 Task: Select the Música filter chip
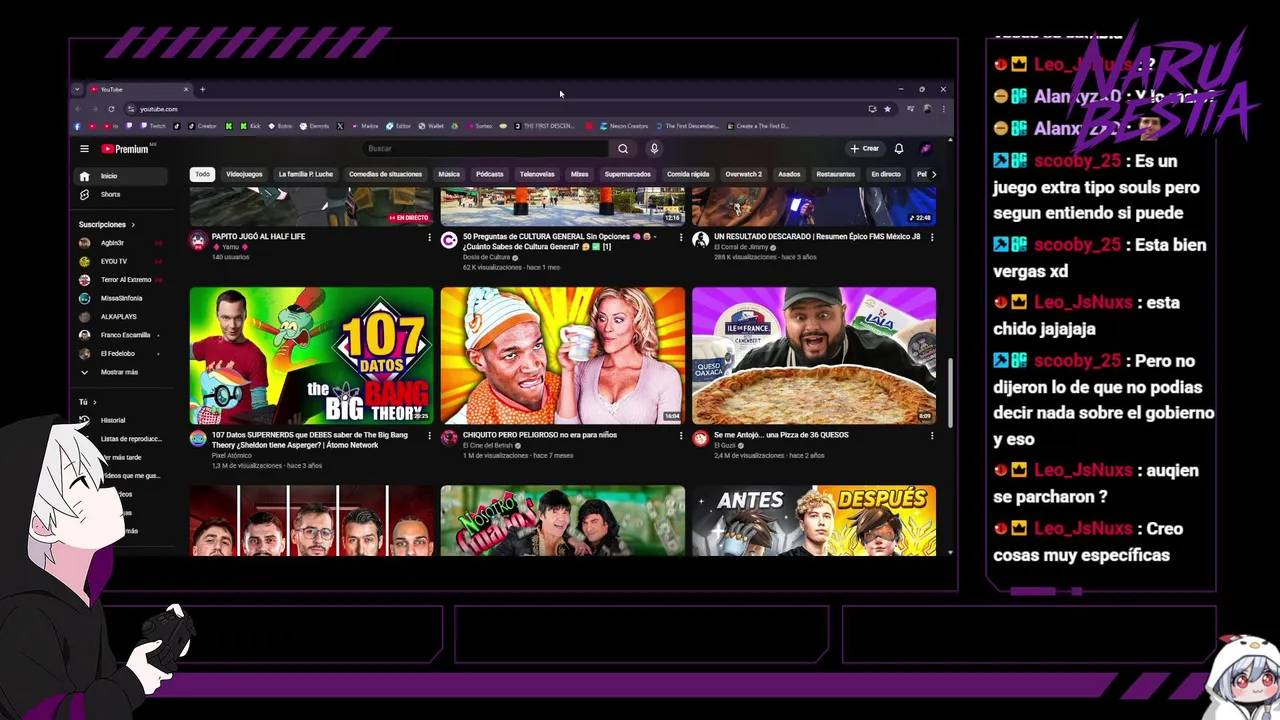[449, 174]
